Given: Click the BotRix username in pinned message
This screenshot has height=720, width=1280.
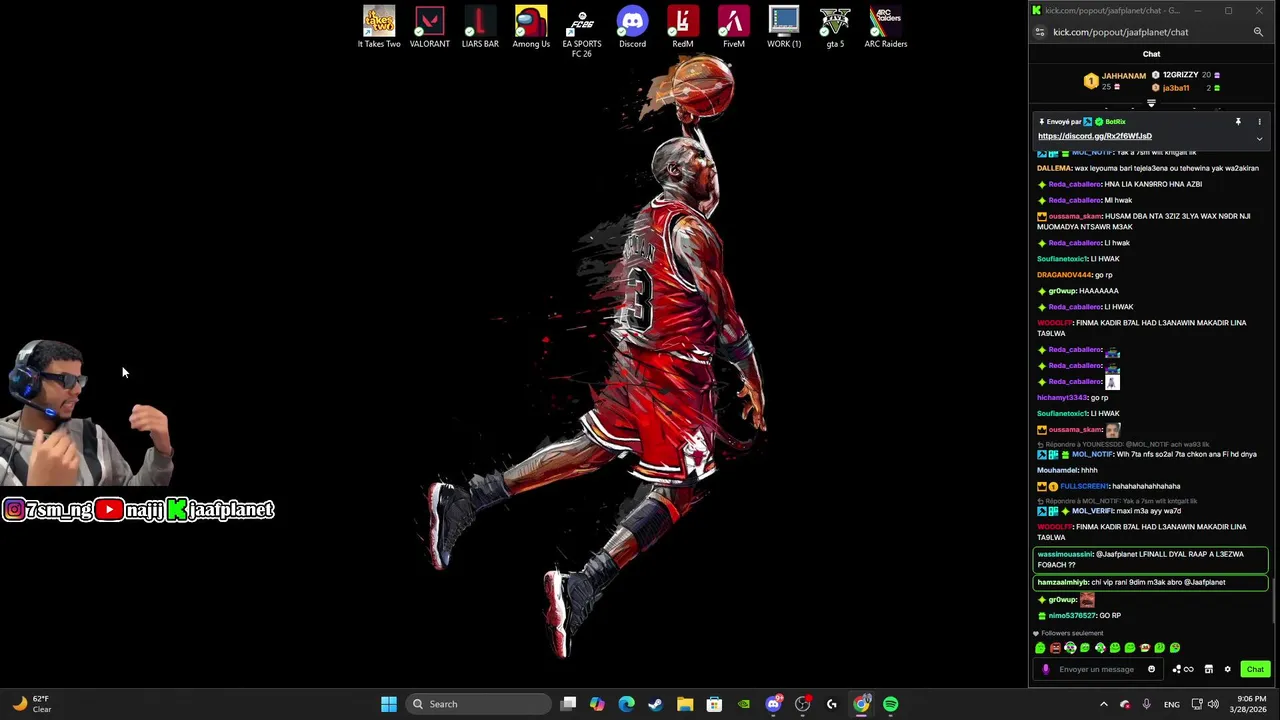Looking at the screenshot, I should tap(1115, 122).
